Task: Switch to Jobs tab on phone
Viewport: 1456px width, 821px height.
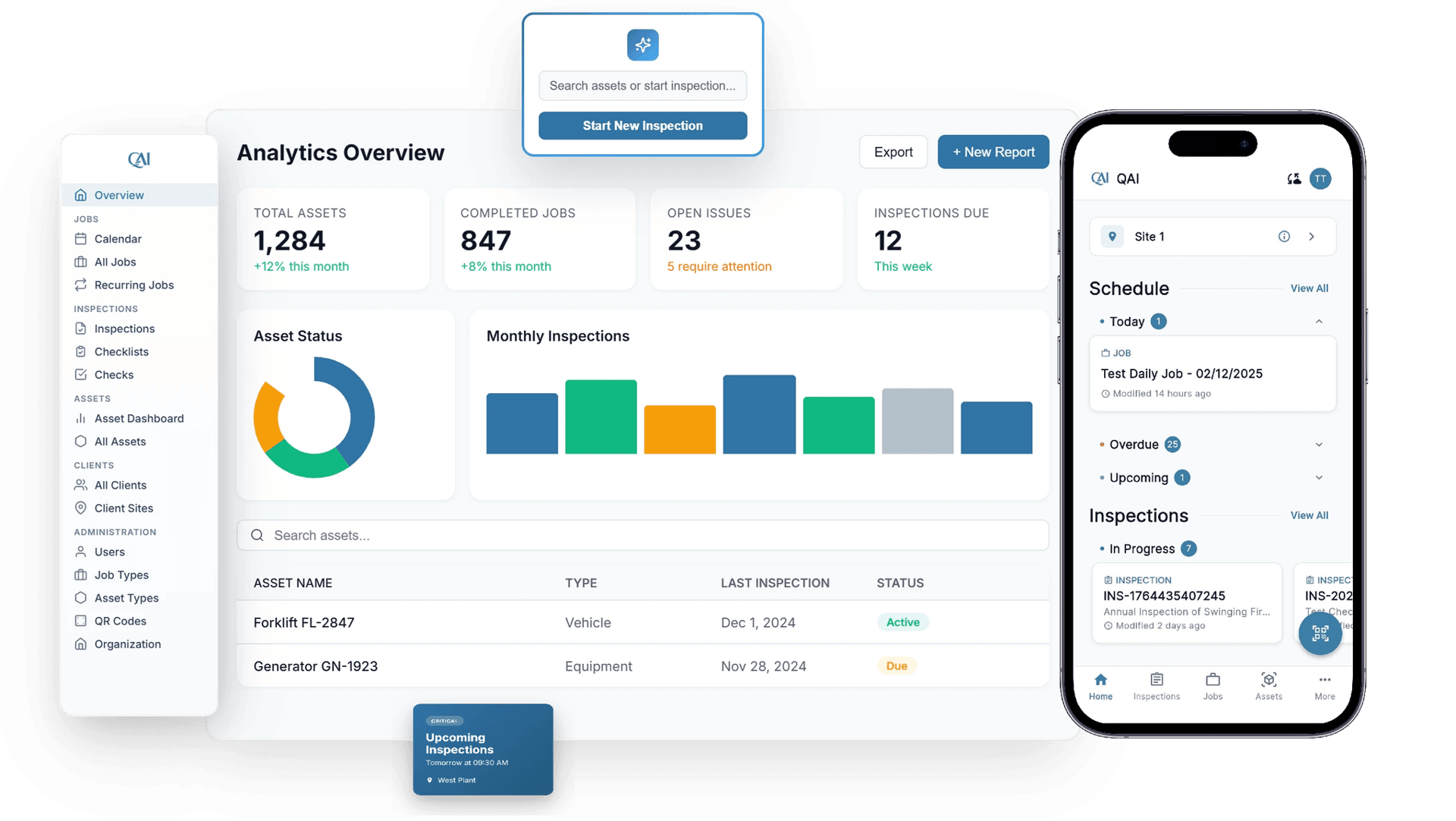Action: tap(1213, 687)
